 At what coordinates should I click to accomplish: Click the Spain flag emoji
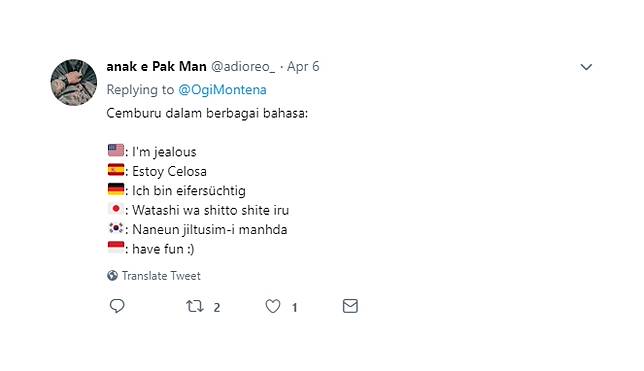[116, 170]
